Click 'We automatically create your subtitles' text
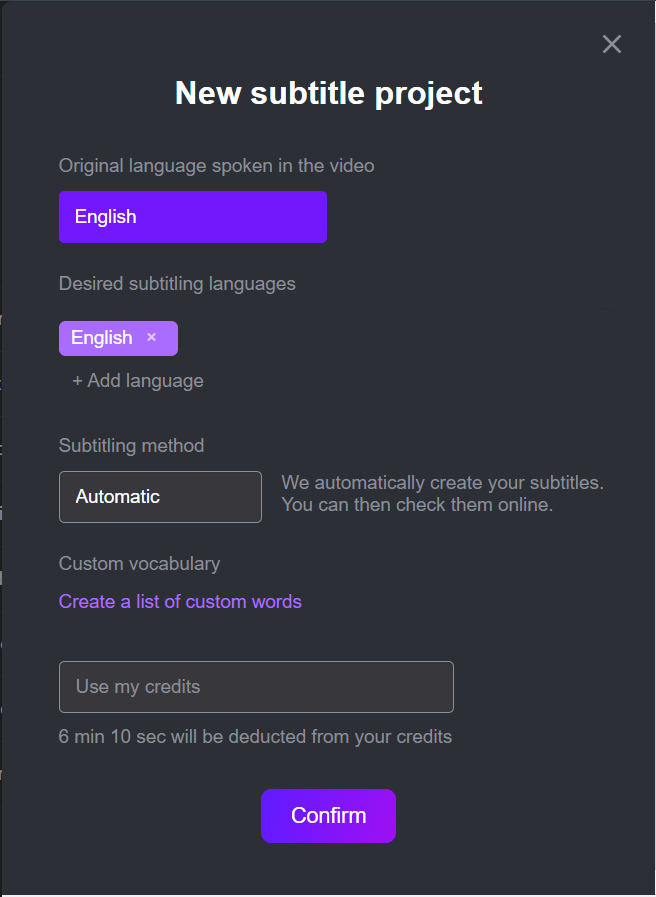The height and width of the screenshot is (897, 656). tap(443, 482)
